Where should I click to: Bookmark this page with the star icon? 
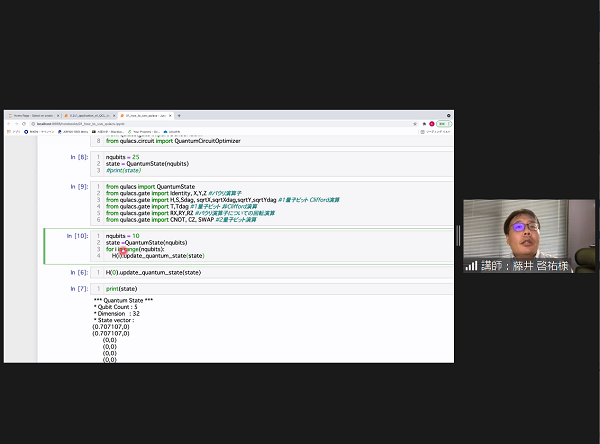(x=415, y=124)
